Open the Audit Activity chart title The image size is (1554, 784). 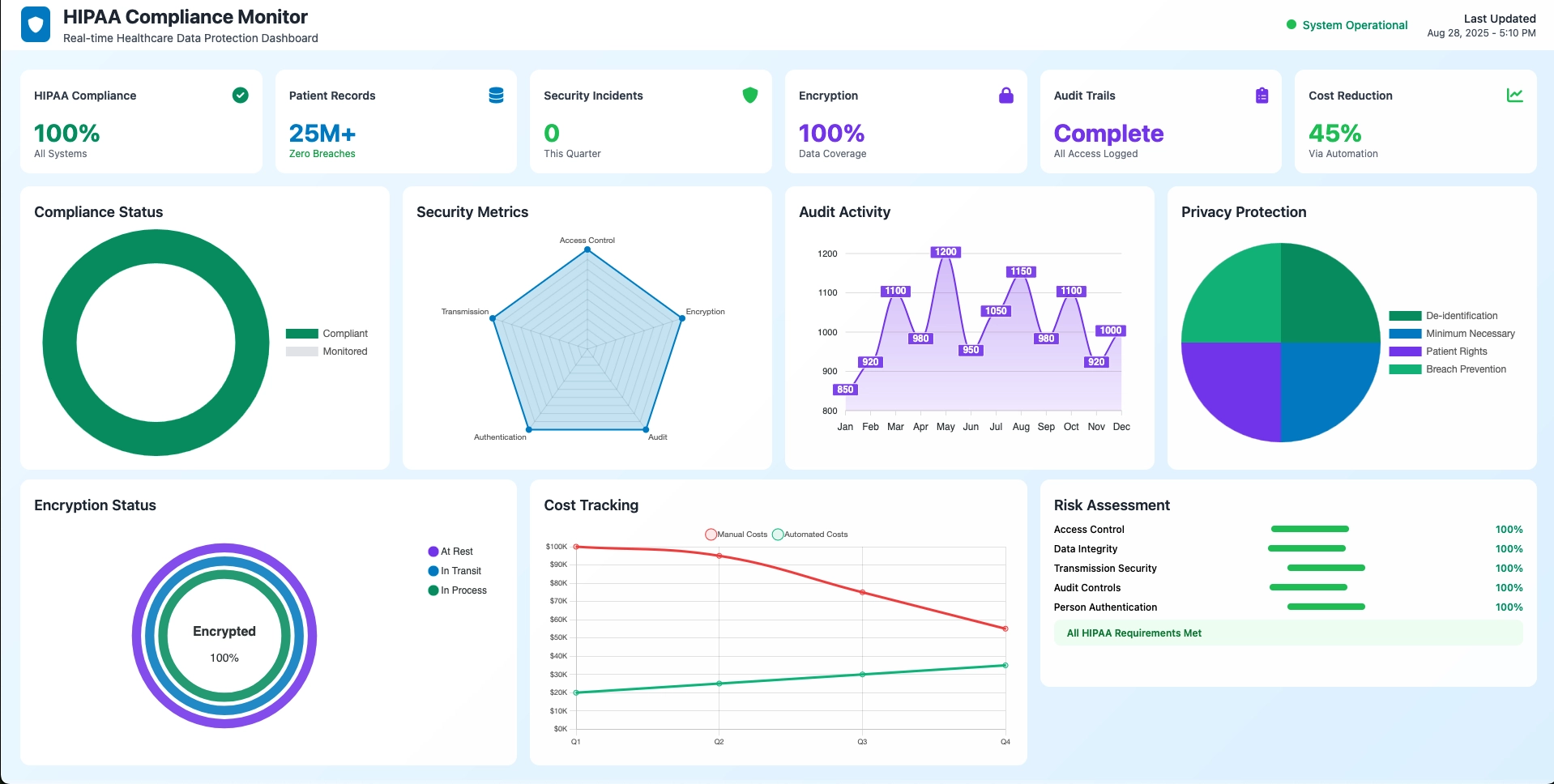click(x=844, y=212)
